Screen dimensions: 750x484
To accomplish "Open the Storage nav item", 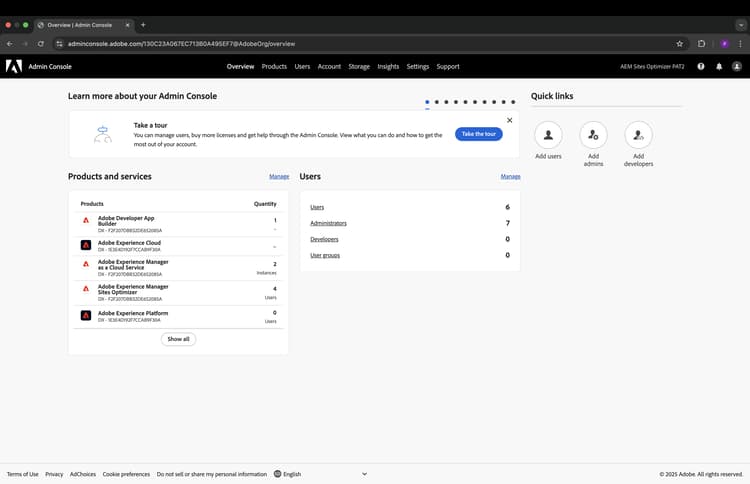I will click(x=359, y=66).
